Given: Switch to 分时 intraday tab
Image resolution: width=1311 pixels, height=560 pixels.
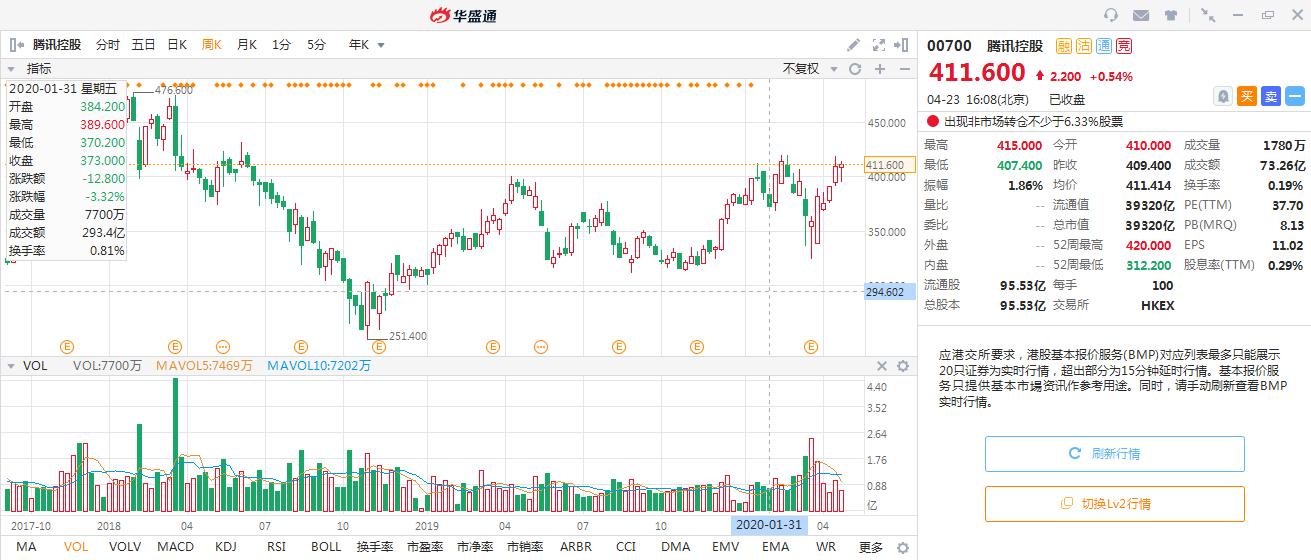Looking at the screenshot, I should point(107,45).
